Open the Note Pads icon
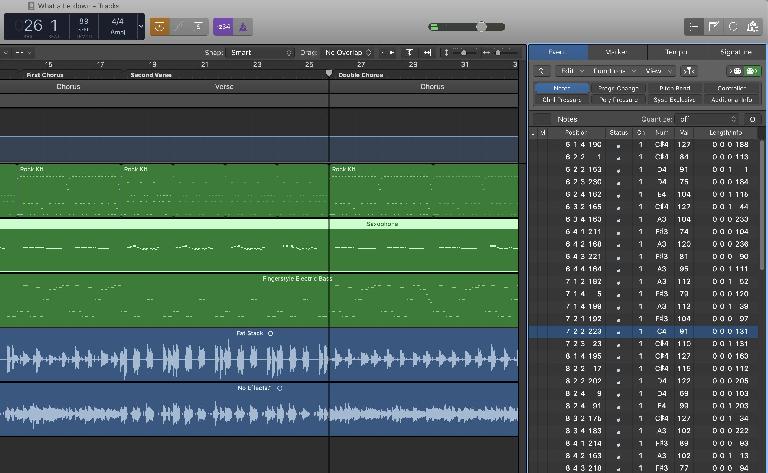Screen dimensions: 768x473 tap(714, 27)
